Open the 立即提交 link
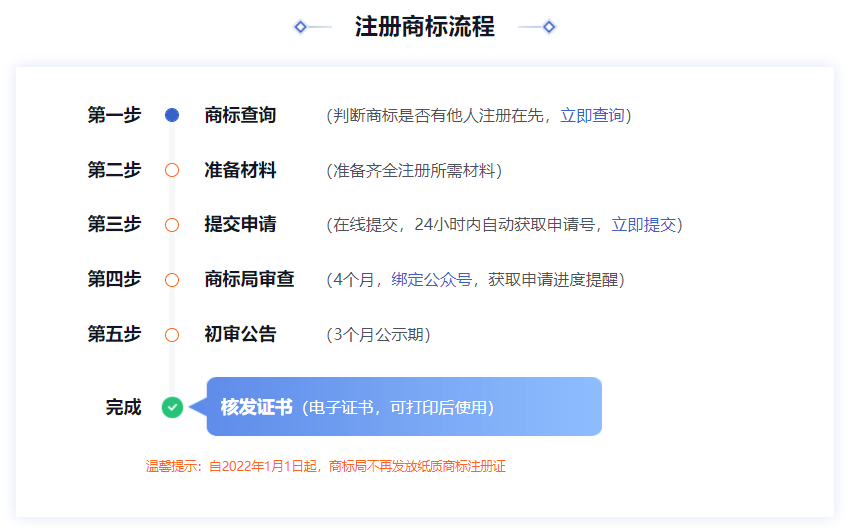This screenshot has width=849, height=528. [644, 225]
